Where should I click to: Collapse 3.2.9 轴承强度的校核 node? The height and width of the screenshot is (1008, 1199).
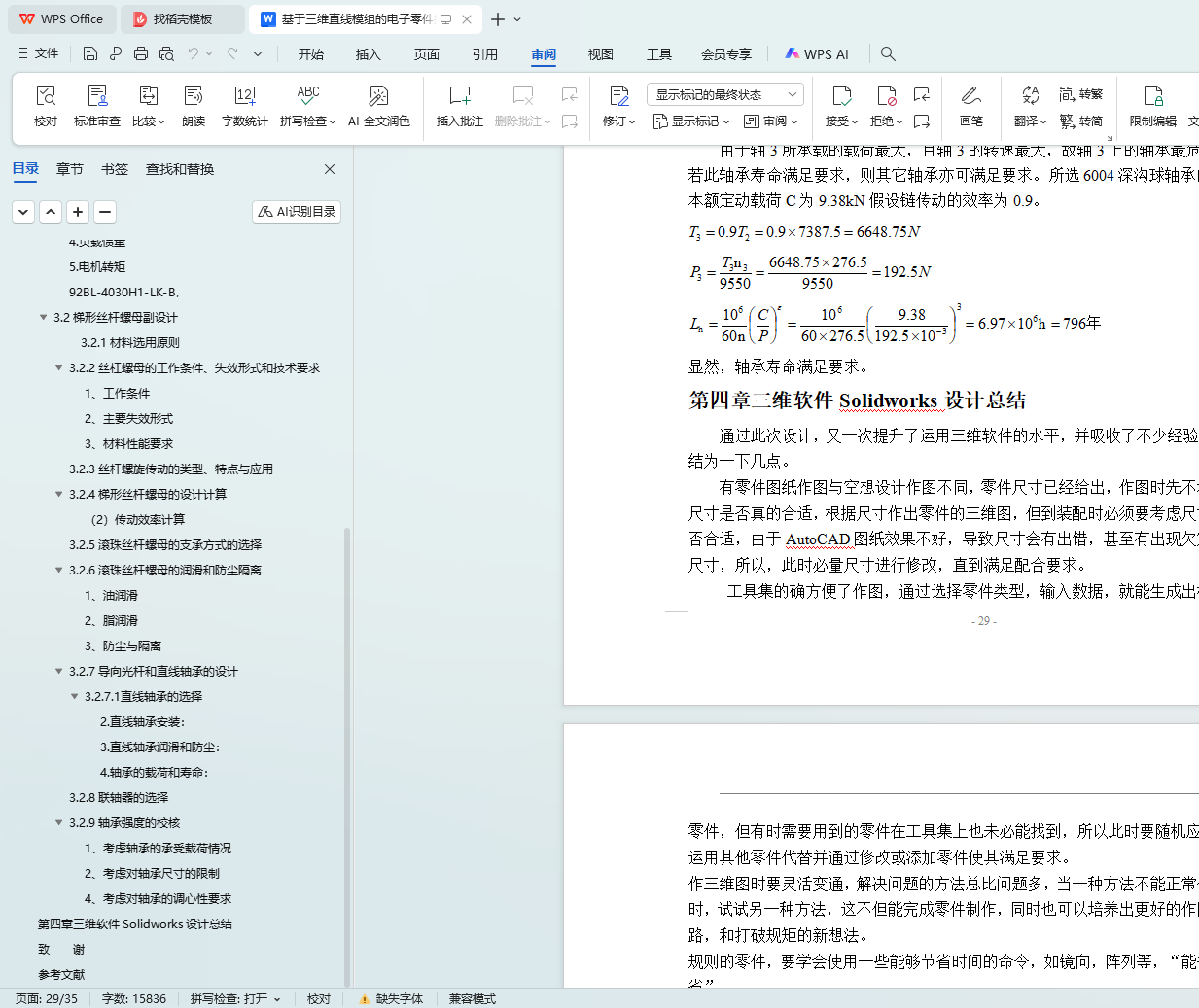pyautogui.click(x=58, y=822)
